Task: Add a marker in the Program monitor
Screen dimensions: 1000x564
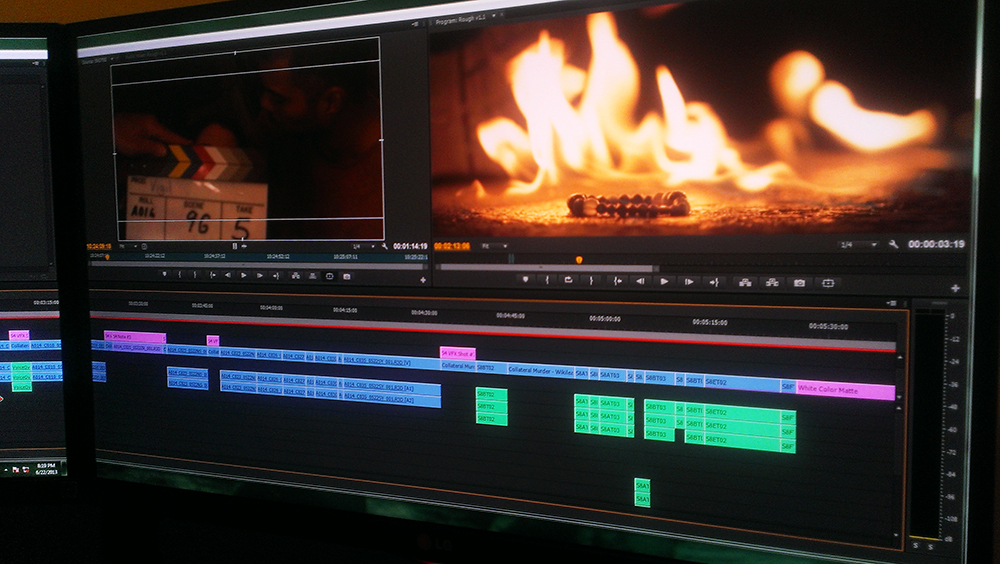Action: [x=525, y=279]
